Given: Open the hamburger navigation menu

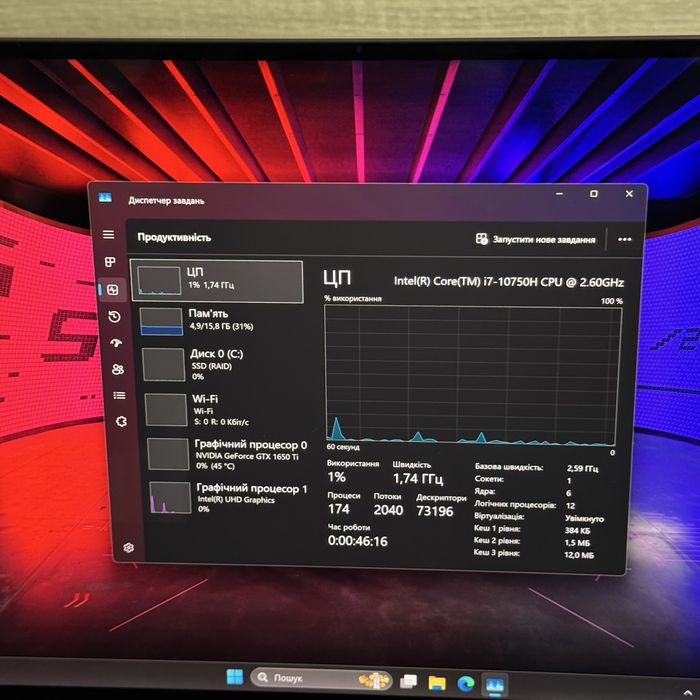Looking at the screenshot, I should (108, 234).
